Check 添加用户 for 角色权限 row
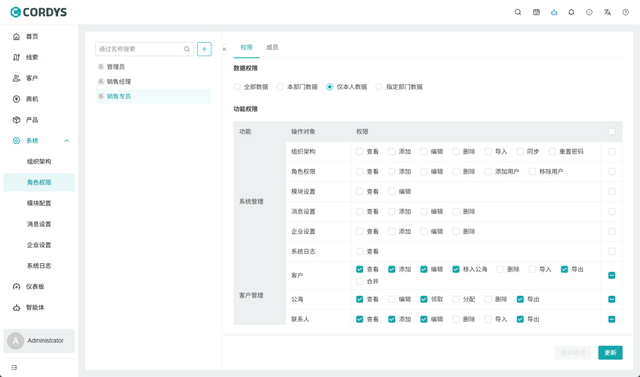 [488, 171]
